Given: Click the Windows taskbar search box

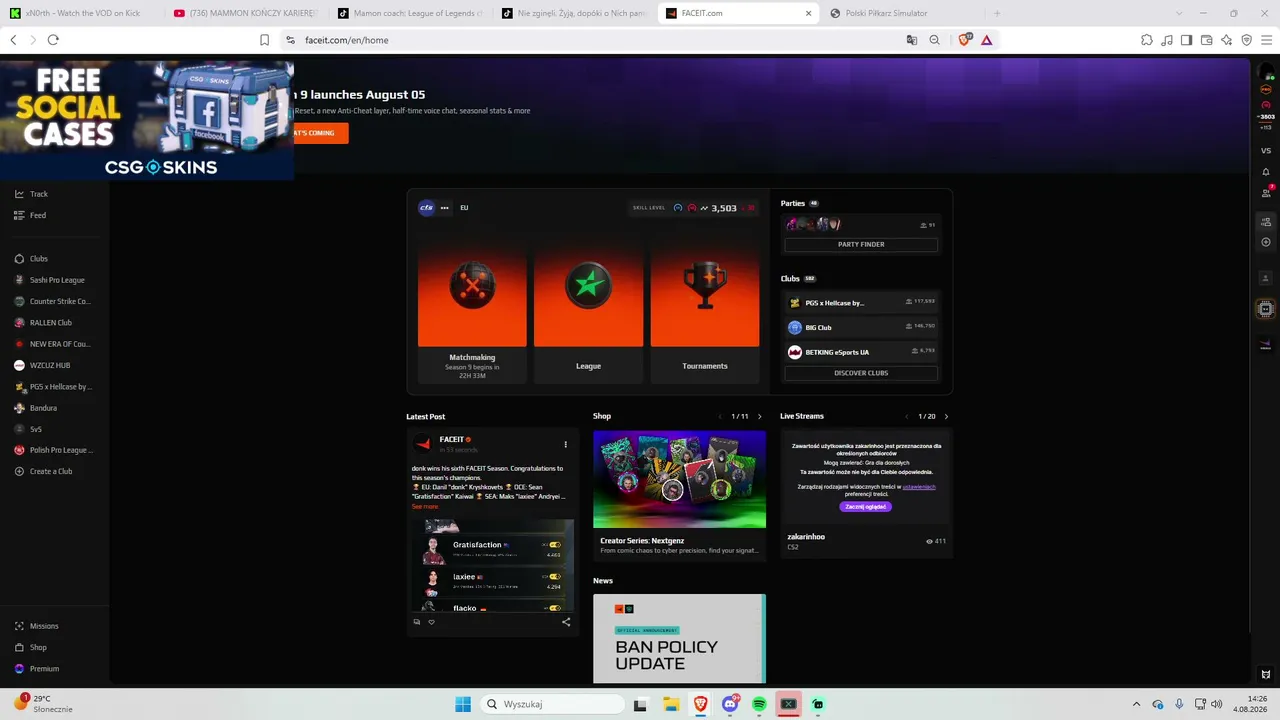Looking at the screenshot, I should (x=552, y=704).
